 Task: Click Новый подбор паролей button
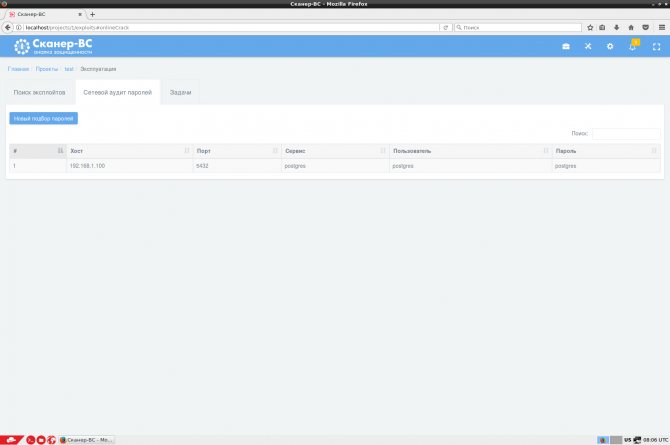tap(44, 118)
